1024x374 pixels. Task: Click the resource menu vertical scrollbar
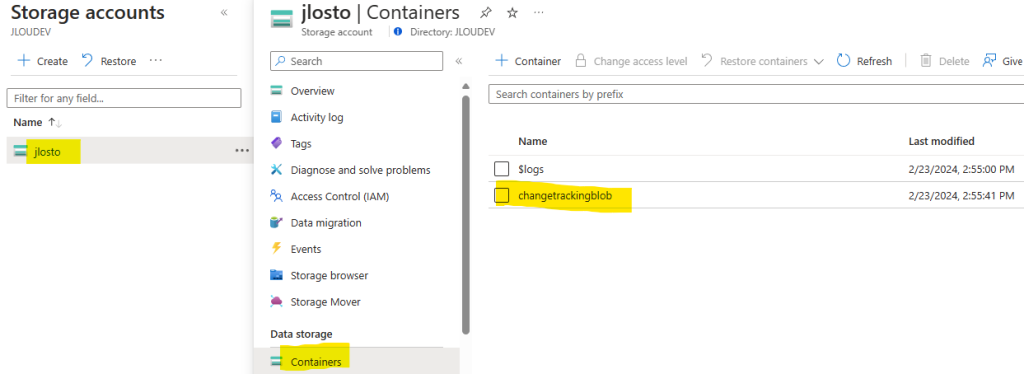coord(466,214)
